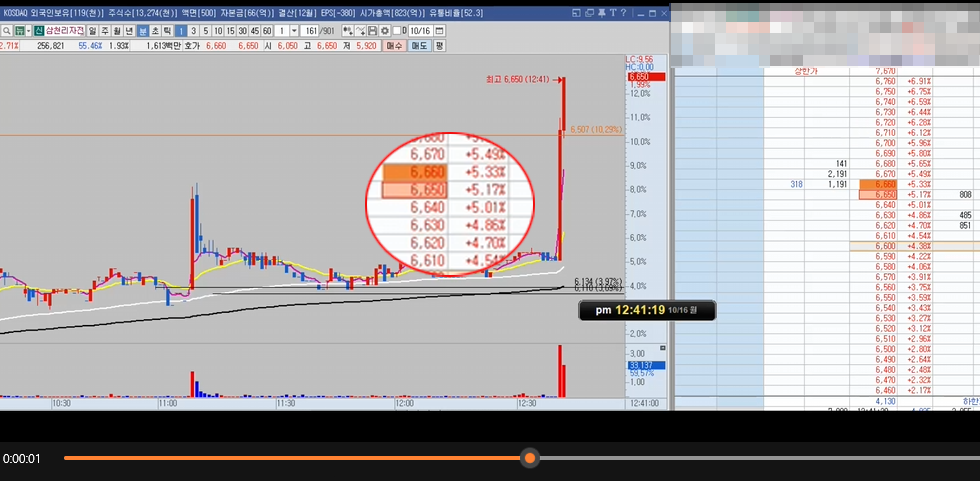
Task: Click the duplicate window title bar icon
Action: pos(589,13)
